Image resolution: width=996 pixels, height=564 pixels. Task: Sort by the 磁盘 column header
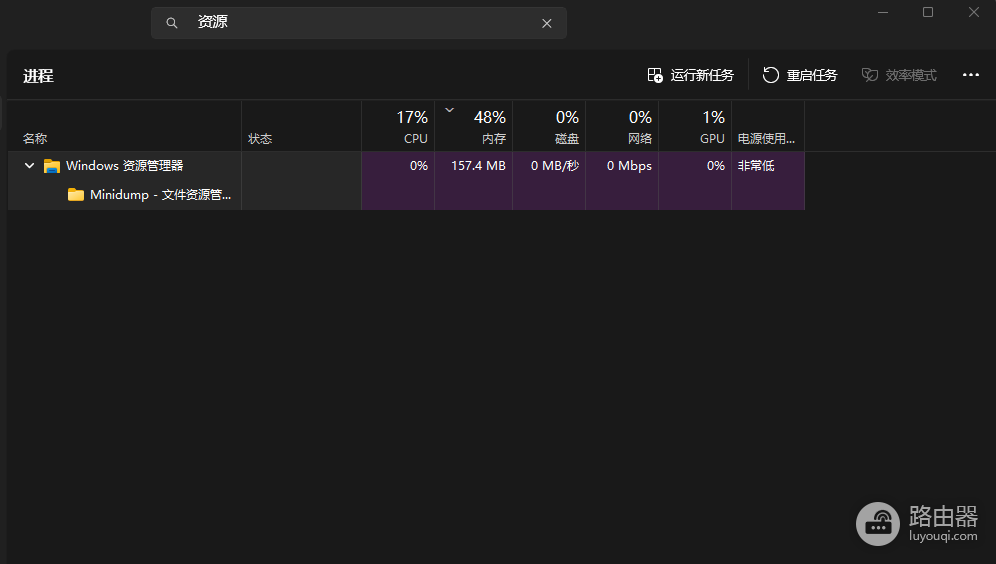(549, 126)
